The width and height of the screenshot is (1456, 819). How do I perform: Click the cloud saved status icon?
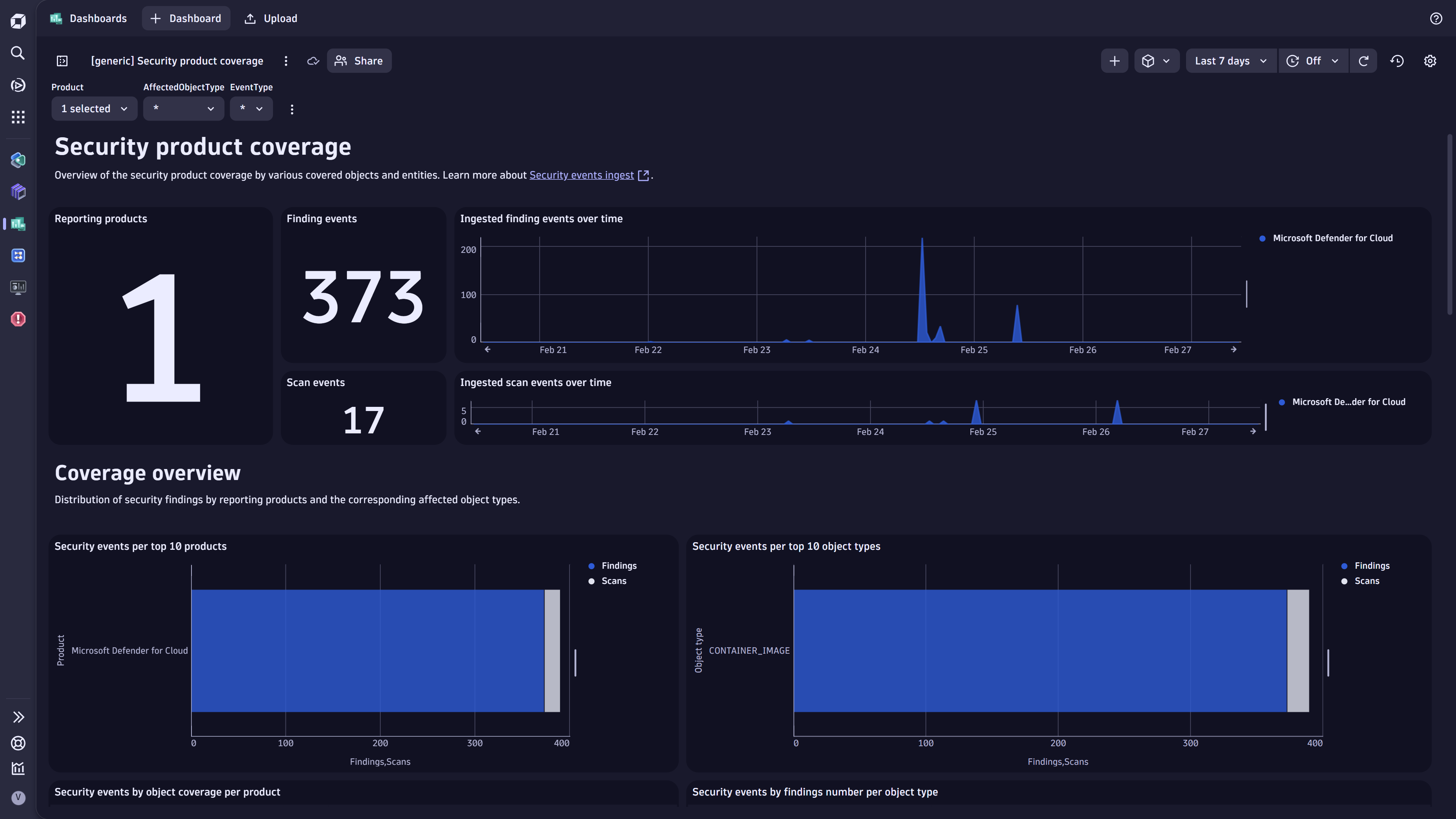point(312,61)
